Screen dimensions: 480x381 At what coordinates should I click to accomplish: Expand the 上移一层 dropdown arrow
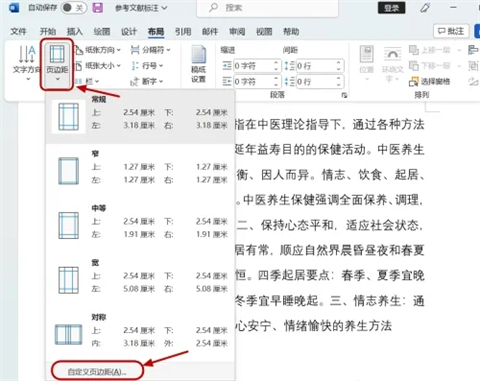coord(459,50)
